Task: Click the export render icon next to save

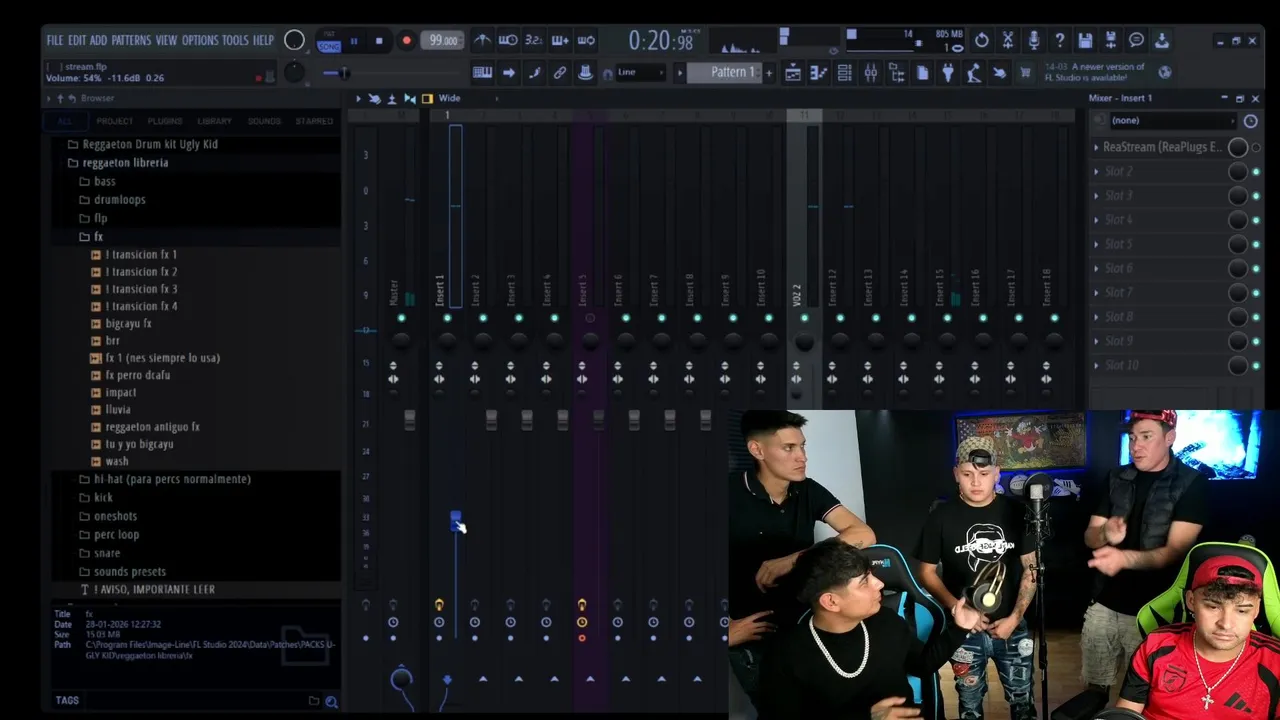Action: click(1110, 40)
